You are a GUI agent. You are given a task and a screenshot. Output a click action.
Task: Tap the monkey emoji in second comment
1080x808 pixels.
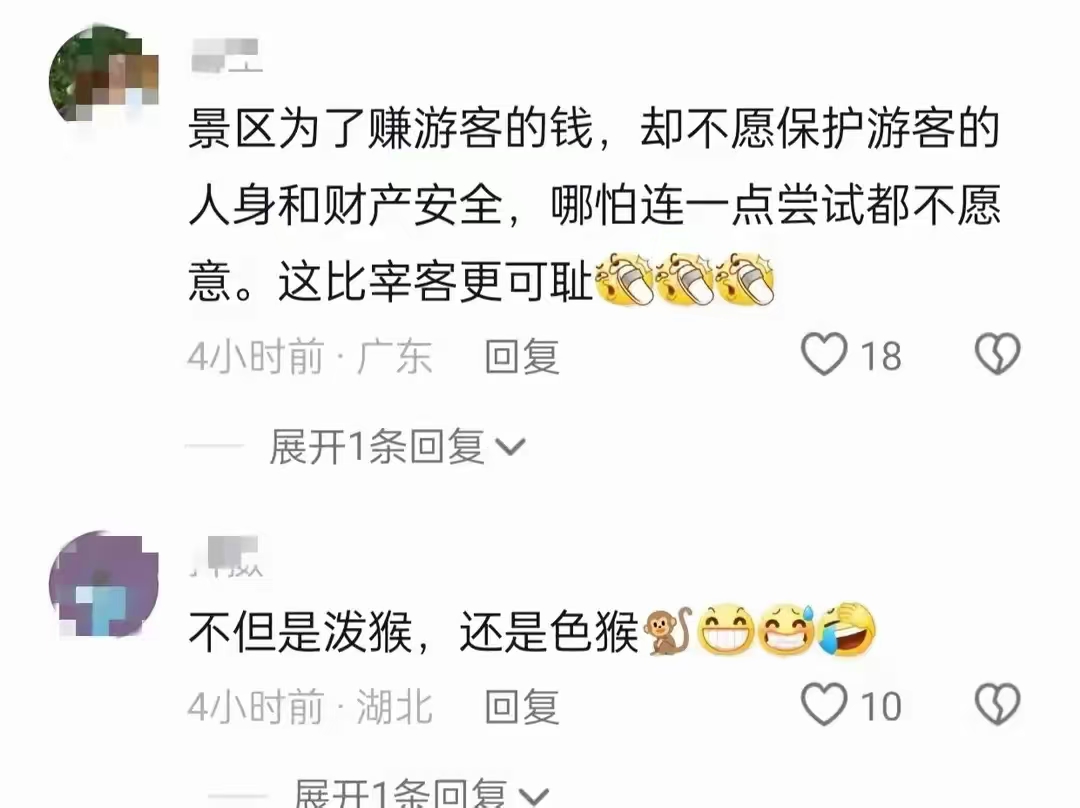click(x=667, y=630)
